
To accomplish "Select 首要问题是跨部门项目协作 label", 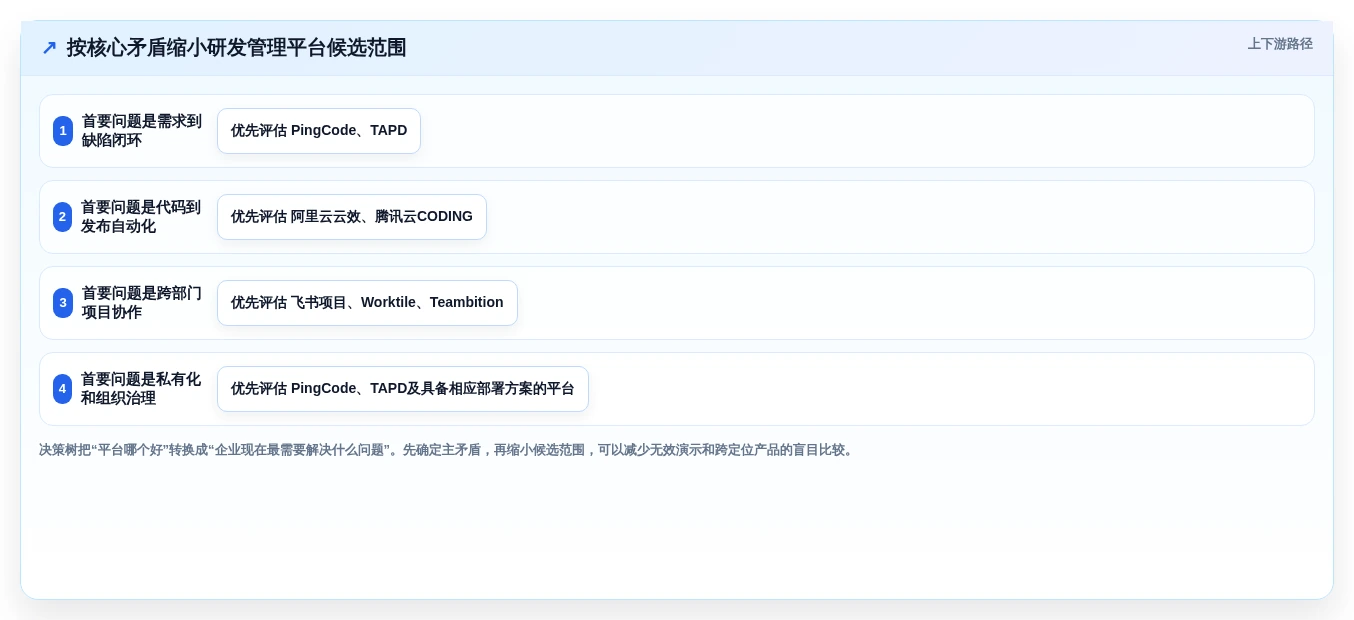I will point(141,303).
